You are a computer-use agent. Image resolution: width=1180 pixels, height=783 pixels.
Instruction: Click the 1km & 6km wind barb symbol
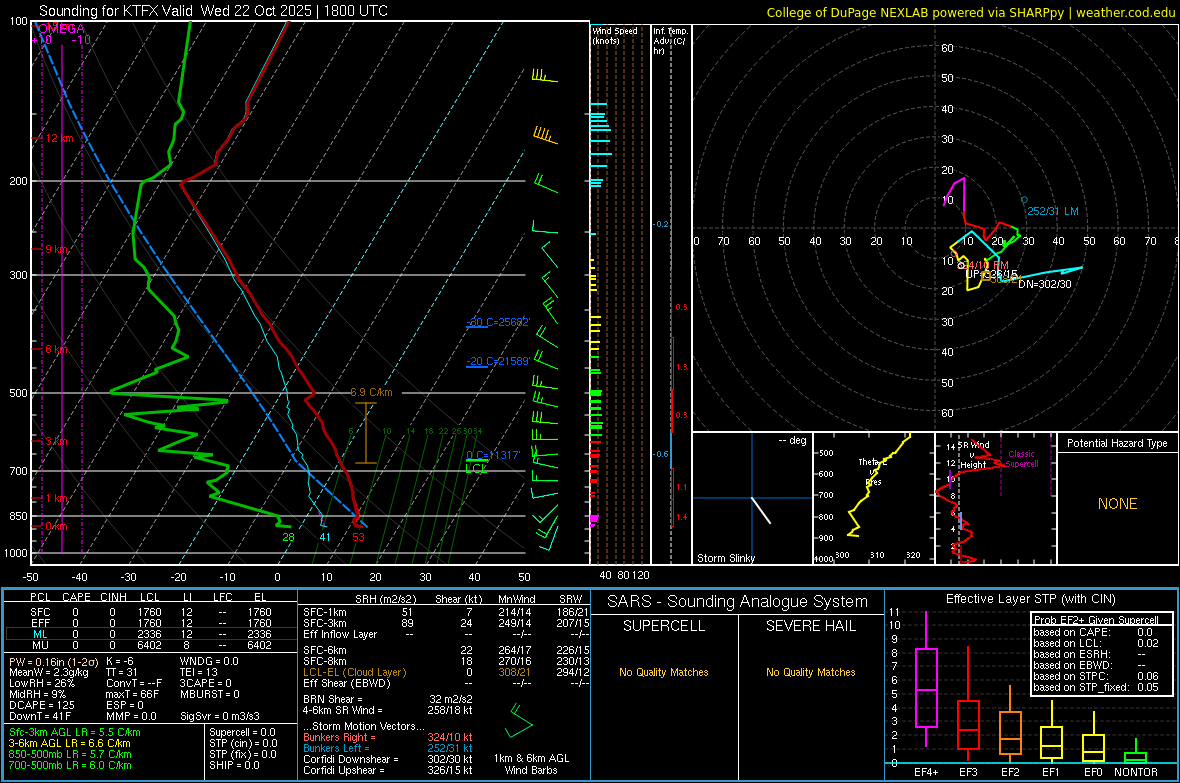(x=519, y=721)
